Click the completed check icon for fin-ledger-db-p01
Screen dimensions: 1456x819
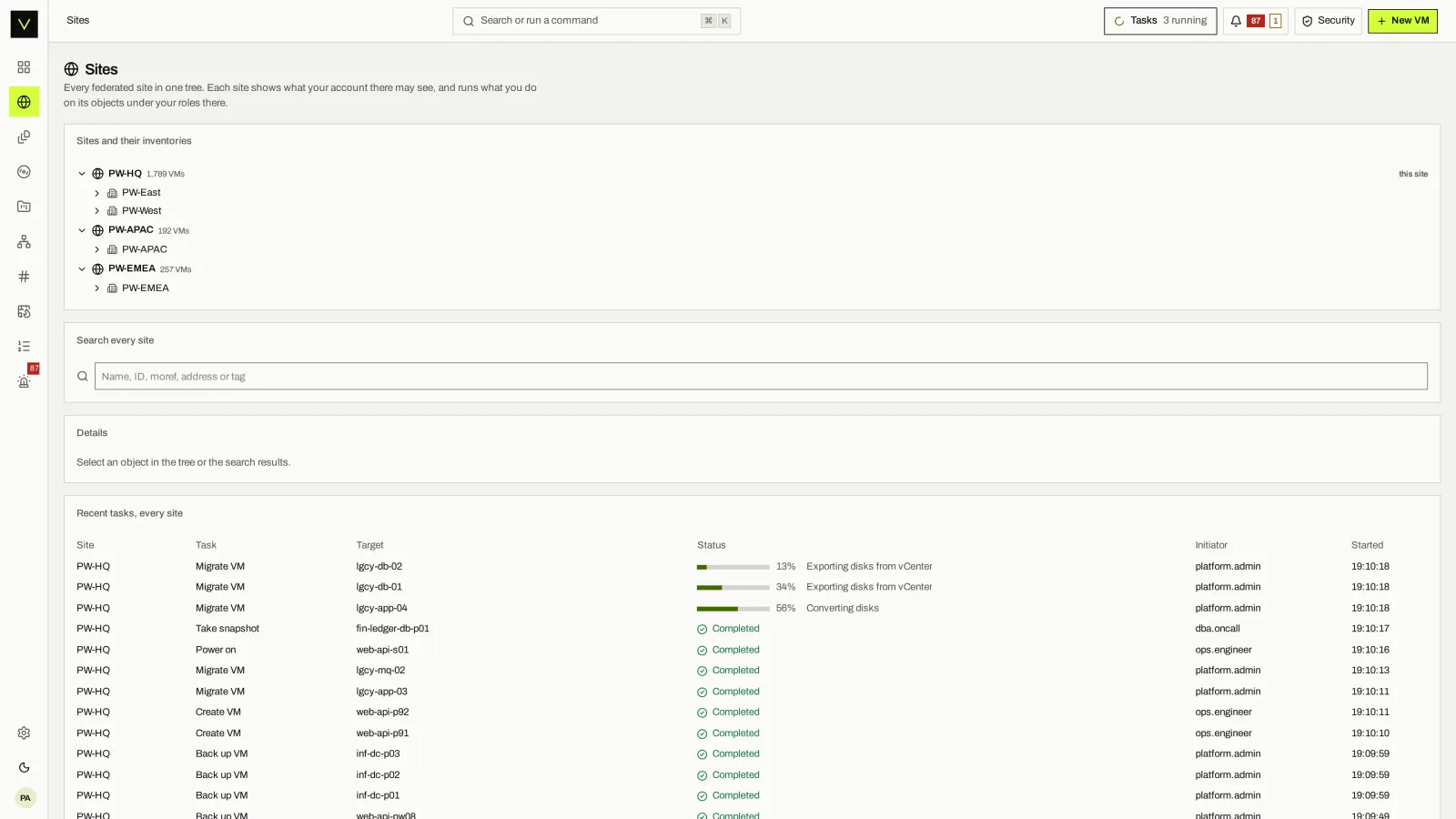tap(702, 629)
